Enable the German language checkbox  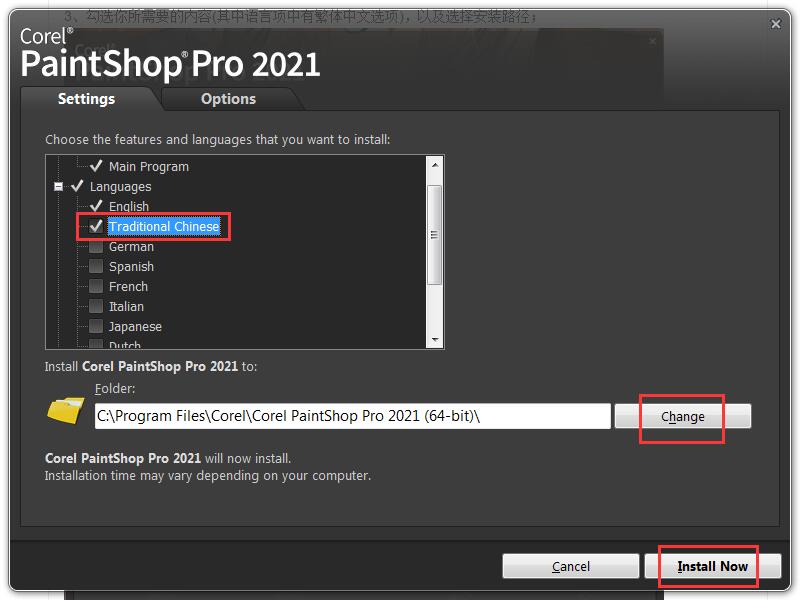coord(96,246)
